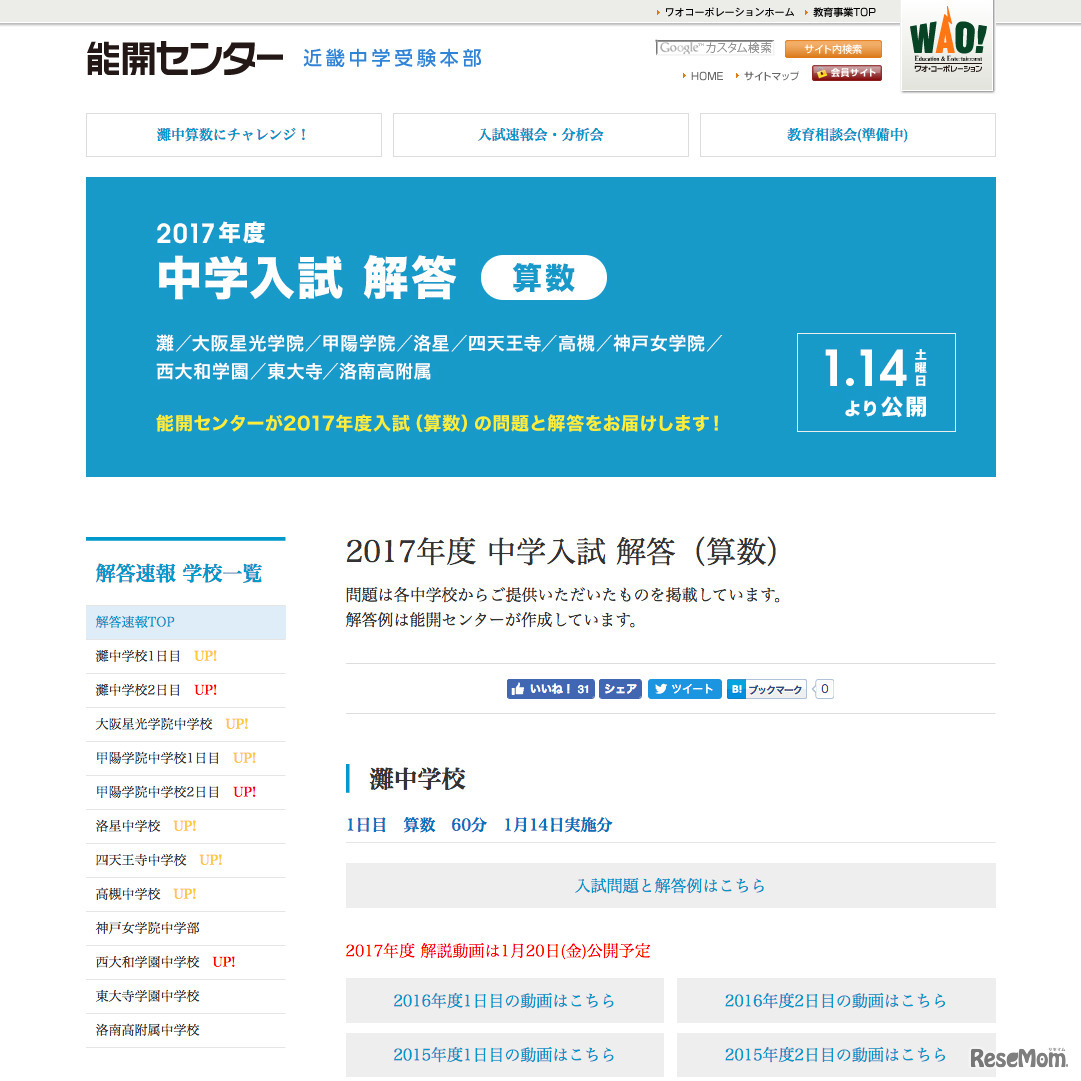Click the 近畿中学受験本部 header text
This screenshot has width=1081, height=1081.
click(x=392, y=59)
